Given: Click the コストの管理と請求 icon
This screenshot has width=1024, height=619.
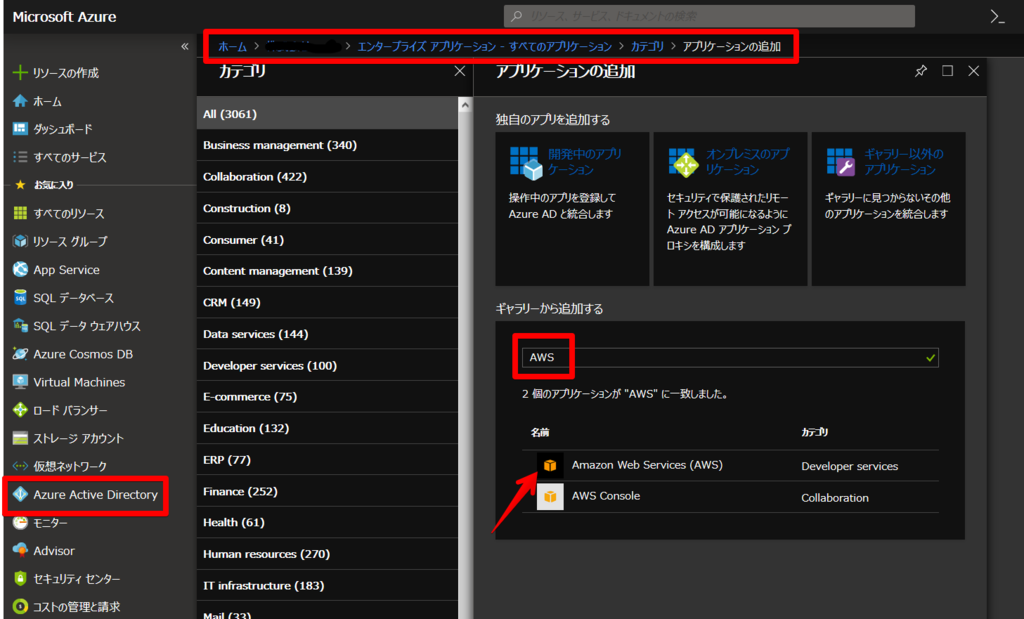Looking at the screenshot, I should pos(20,607).
